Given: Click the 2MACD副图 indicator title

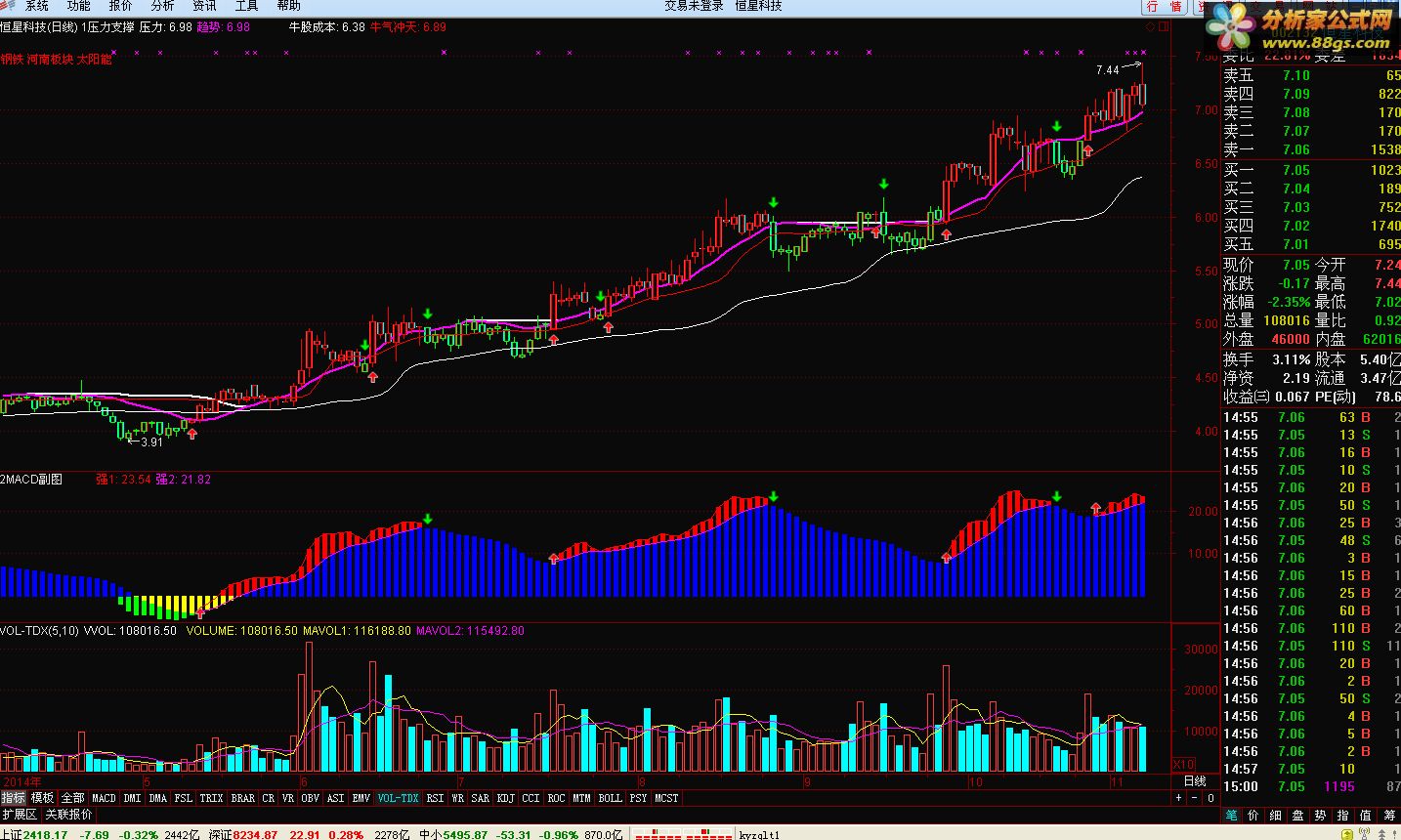Looking at the screenshot, I should click(x=31, y=479).
